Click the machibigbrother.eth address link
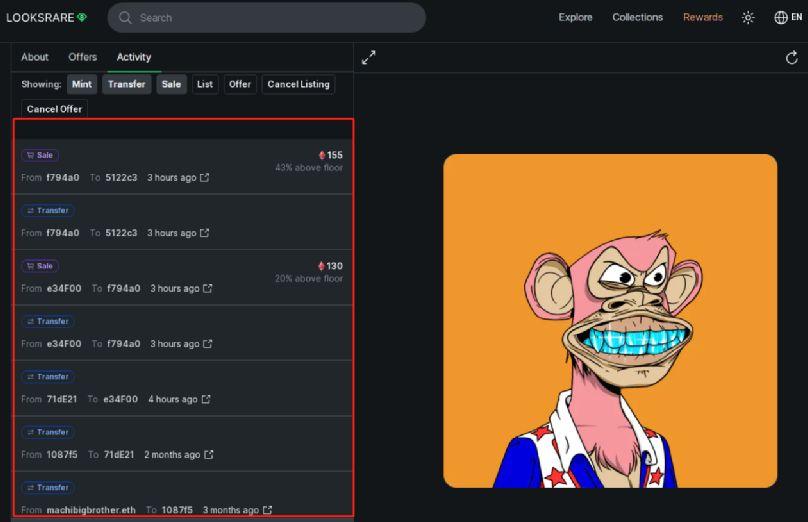 [x=91, y=510]
